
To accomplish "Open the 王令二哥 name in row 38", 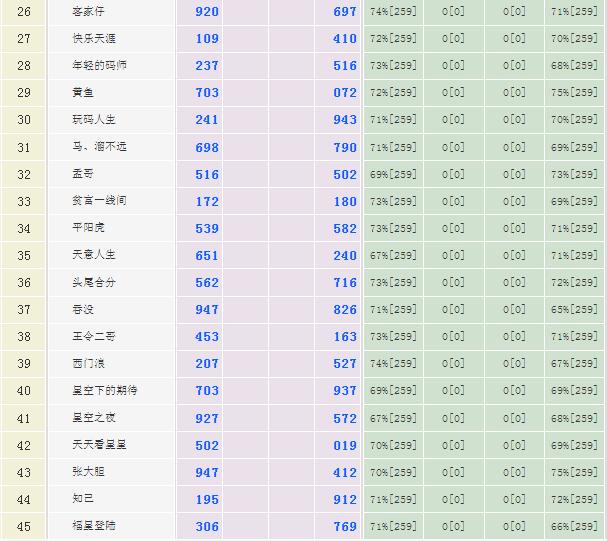I will tap(94, 337).
